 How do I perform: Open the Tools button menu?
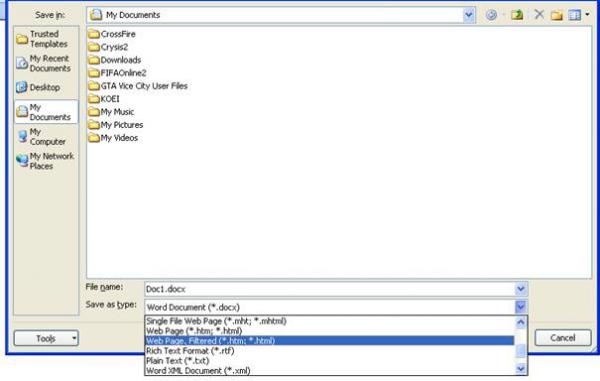[x=46, y=338]
